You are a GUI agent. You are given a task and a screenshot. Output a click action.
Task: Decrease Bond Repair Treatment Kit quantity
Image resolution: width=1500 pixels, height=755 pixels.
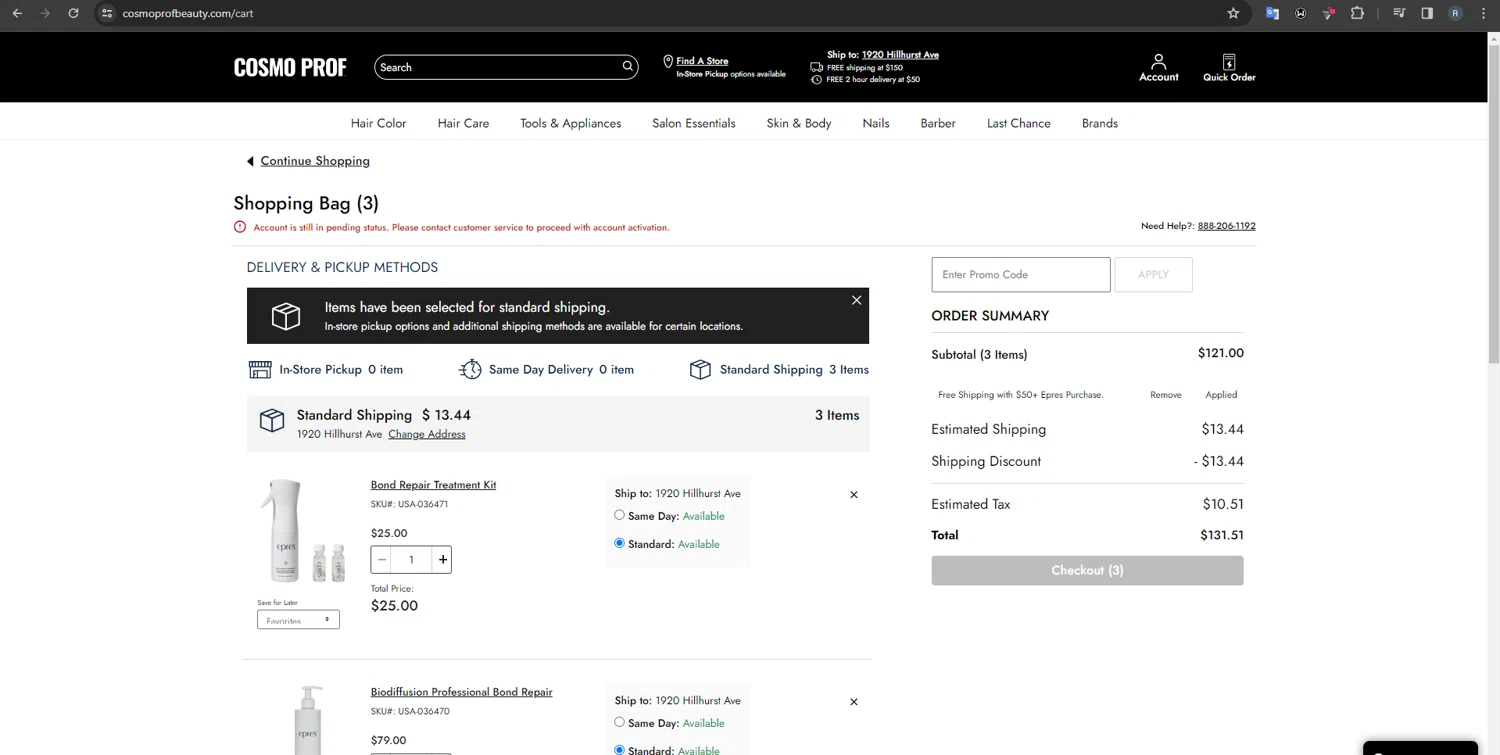[x=382, y=560]
